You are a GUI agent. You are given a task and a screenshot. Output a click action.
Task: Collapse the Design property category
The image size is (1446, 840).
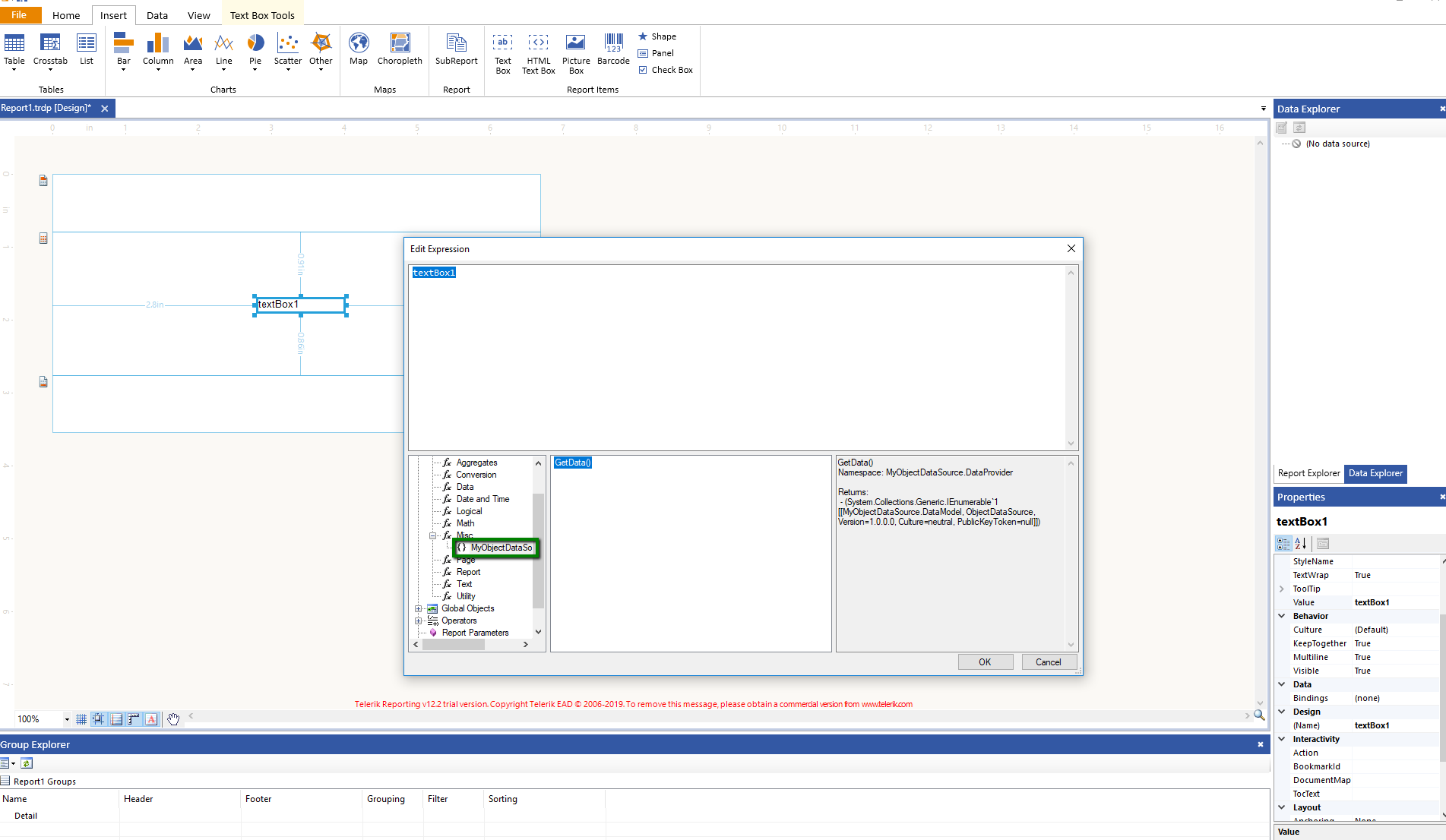[x=1282, y=712]
